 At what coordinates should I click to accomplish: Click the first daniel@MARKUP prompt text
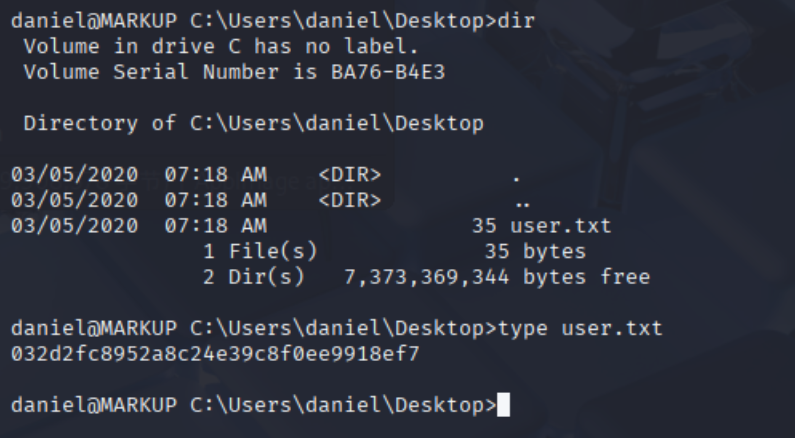pyautogui.click(x=94, y=21)
